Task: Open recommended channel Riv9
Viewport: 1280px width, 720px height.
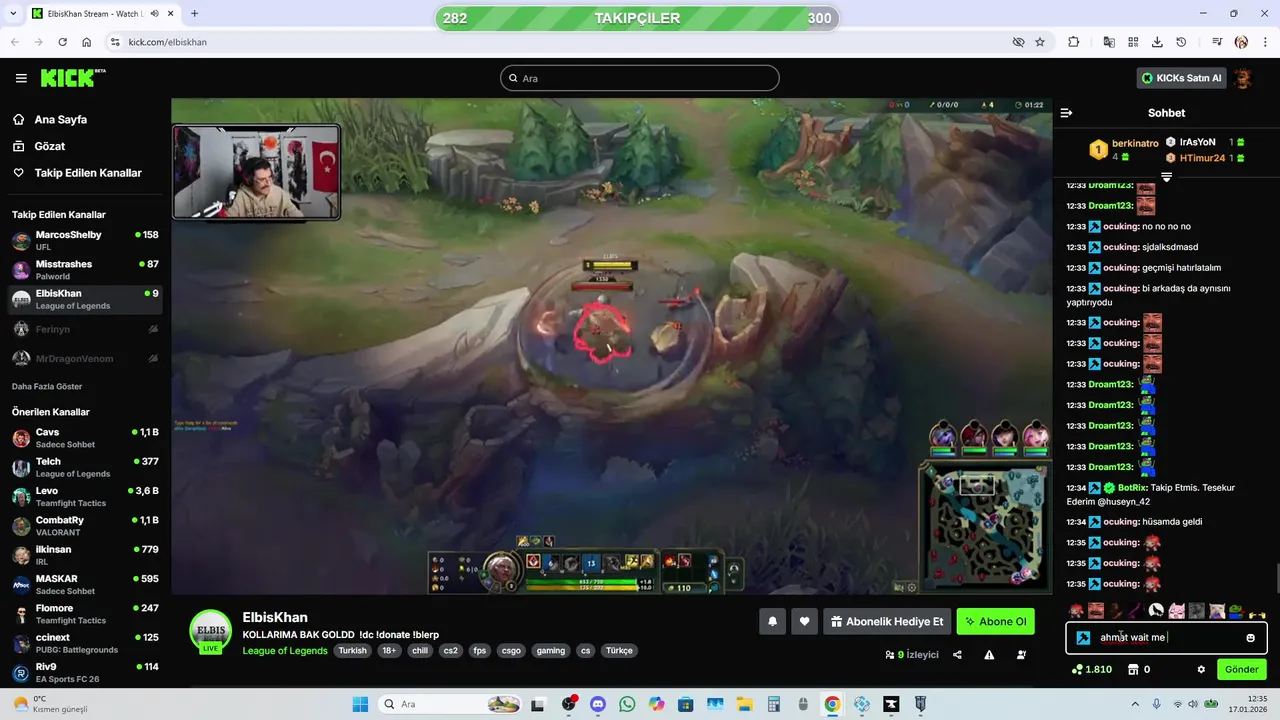Action: tap(85, 672)
